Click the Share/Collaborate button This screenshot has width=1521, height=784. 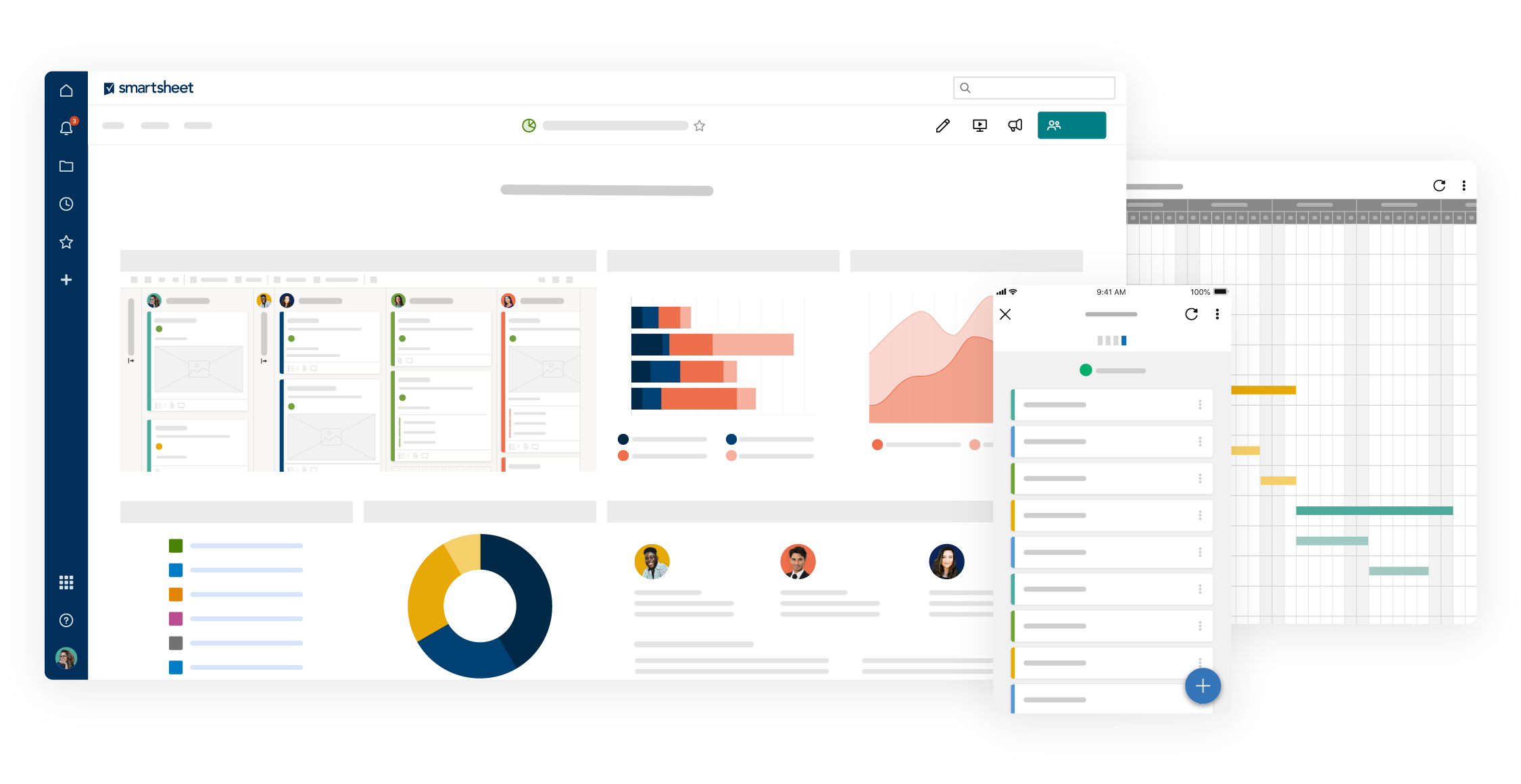(x=1070, y=125)
